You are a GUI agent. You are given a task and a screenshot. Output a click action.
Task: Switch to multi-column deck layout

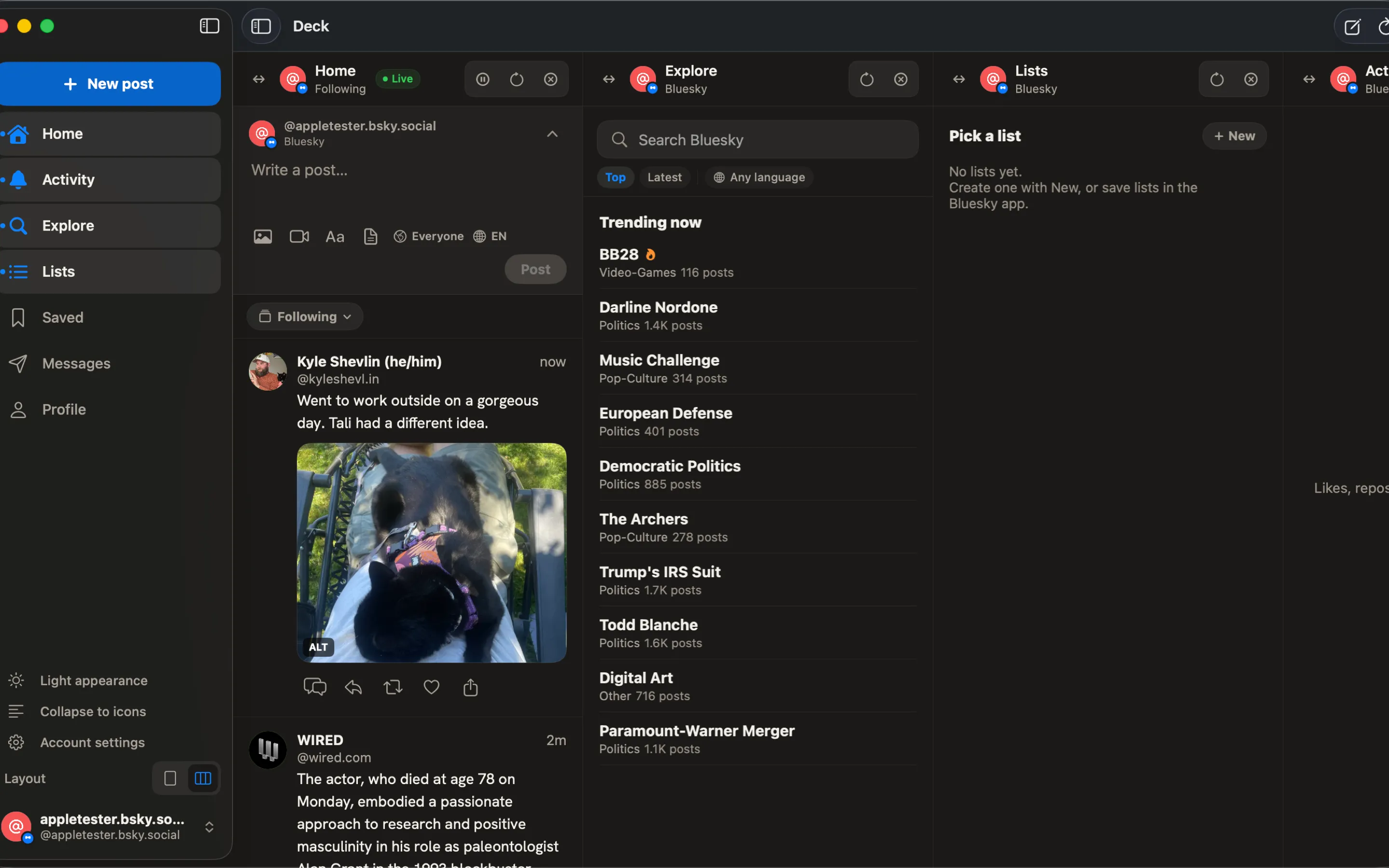(203, 778)
